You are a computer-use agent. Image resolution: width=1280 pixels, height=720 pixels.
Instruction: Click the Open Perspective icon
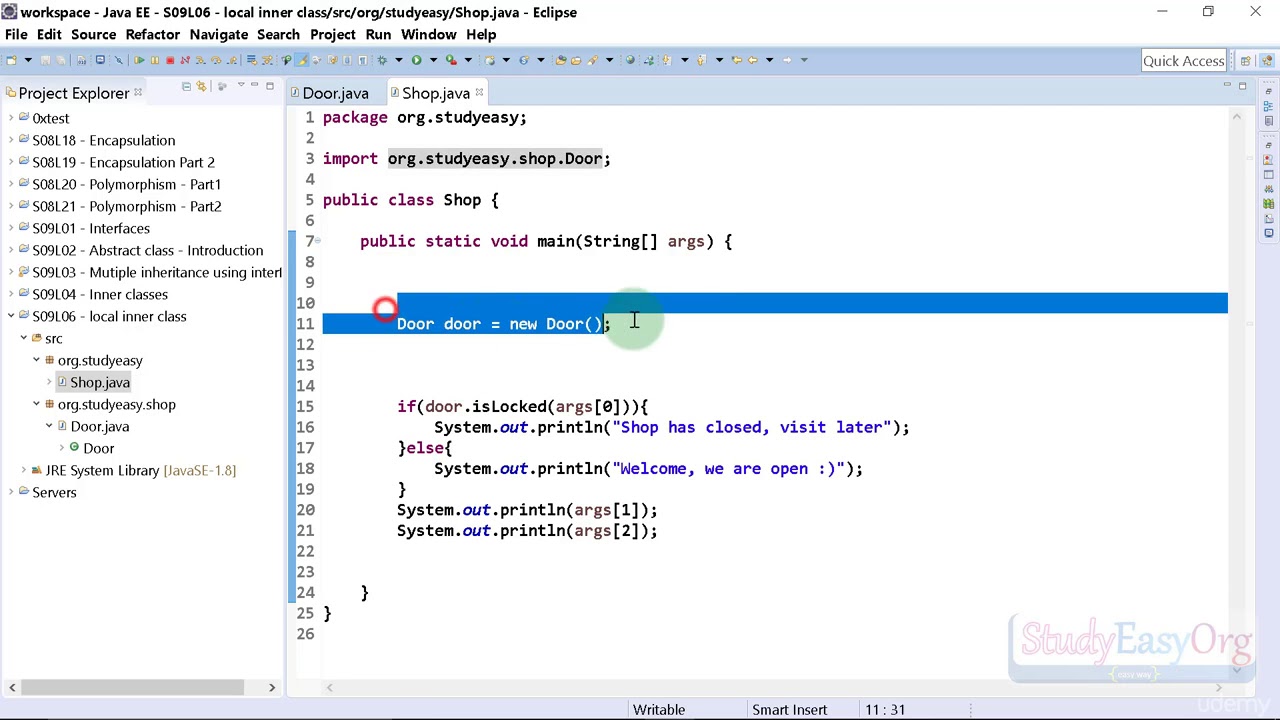pos(1245,61)
